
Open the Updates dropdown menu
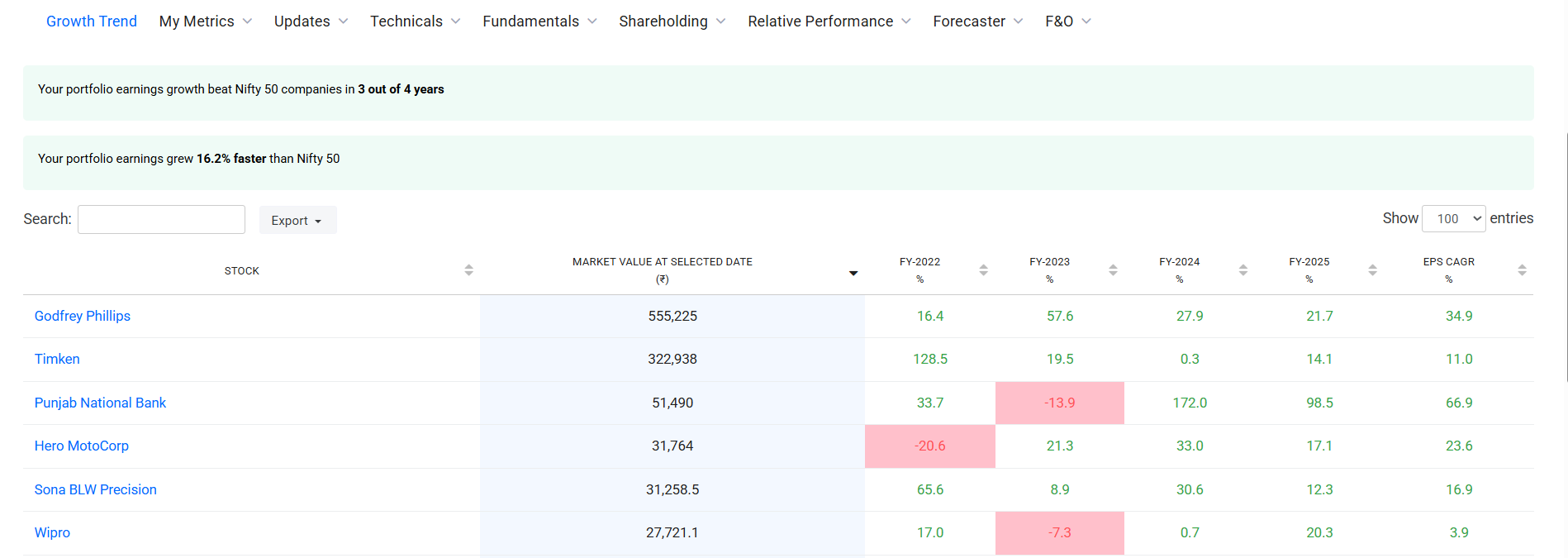pyautogui.click(x=311, y=21)
